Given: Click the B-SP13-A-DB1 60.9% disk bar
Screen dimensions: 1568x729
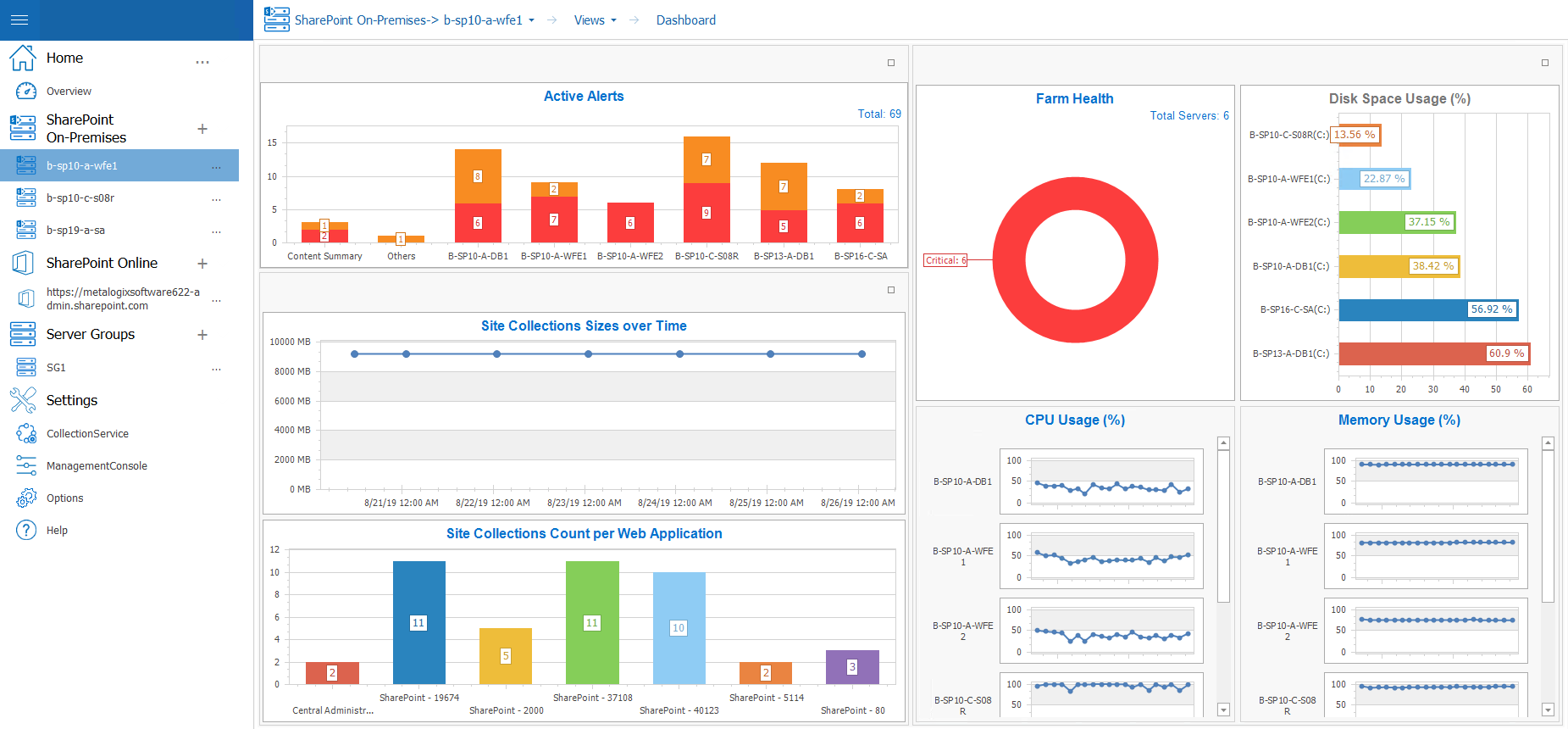Looking at the screenshot, I should [1434, 353].
